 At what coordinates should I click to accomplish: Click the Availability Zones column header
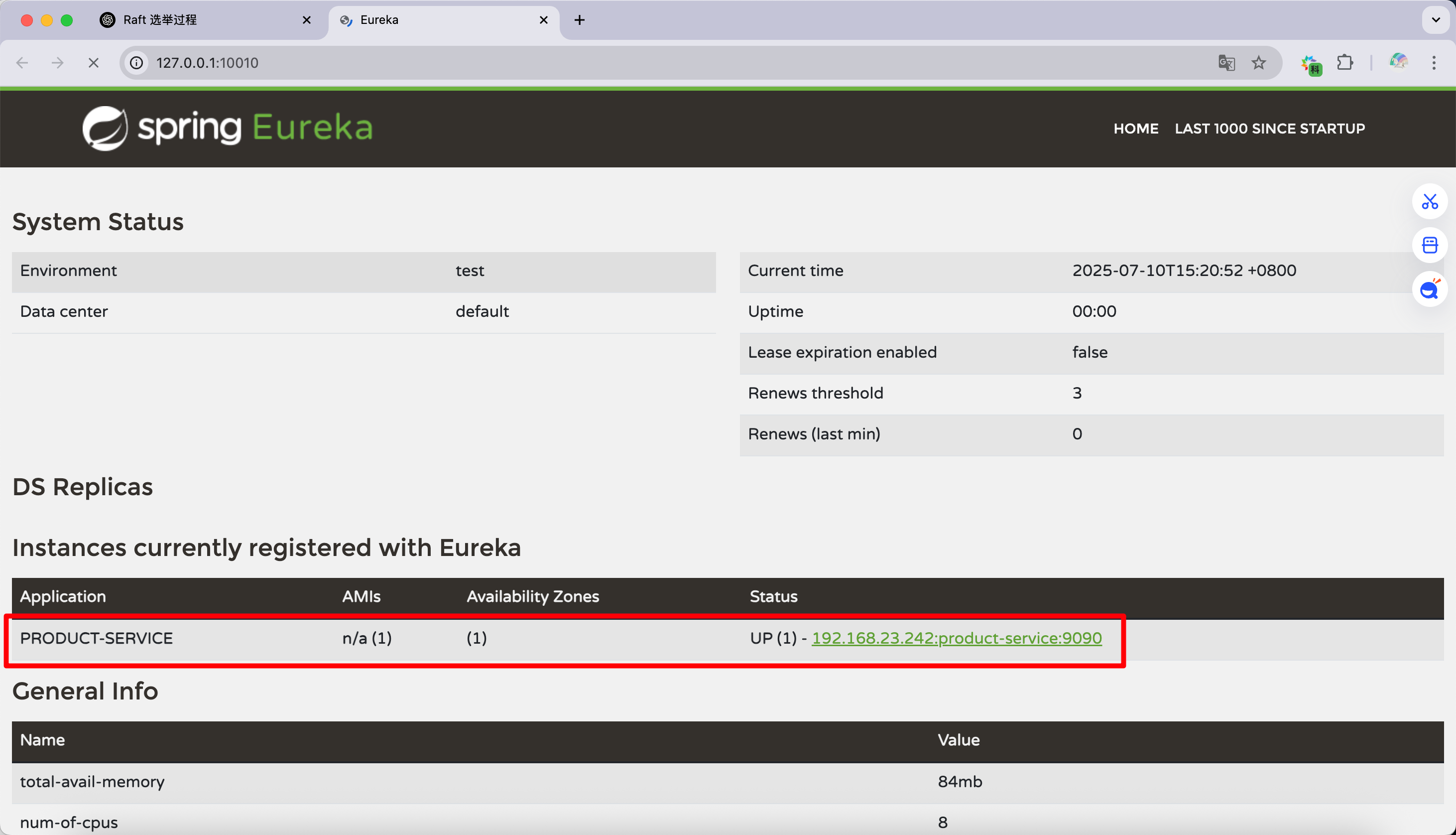pyautogui.click(x=532, y=596)
